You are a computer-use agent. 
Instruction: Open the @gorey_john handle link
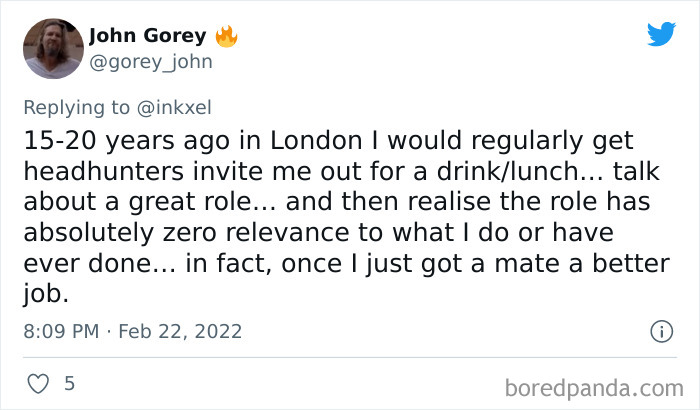(150, 61)
